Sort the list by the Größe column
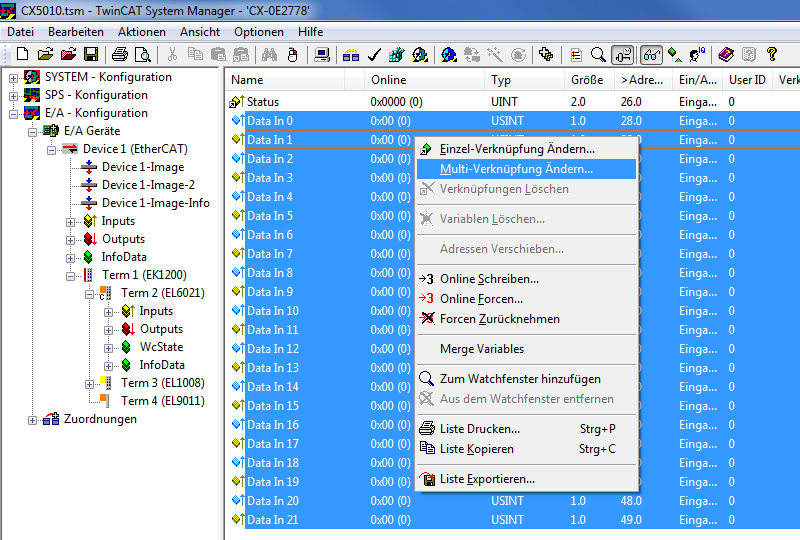This screenshot has height=540, width=800. (589, 80)
